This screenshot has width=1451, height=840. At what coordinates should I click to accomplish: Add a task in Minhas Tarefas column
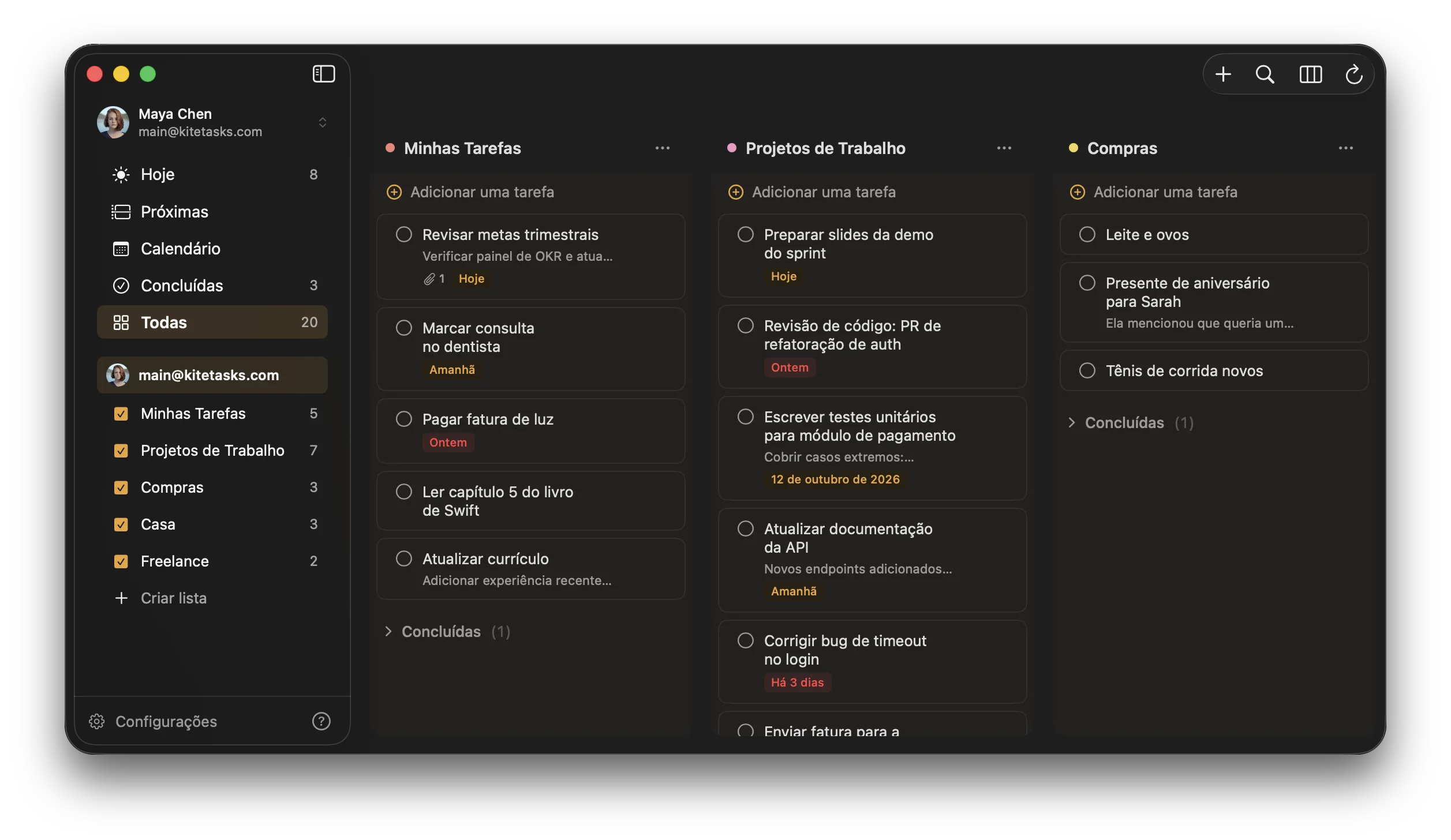tap(470, 192)
